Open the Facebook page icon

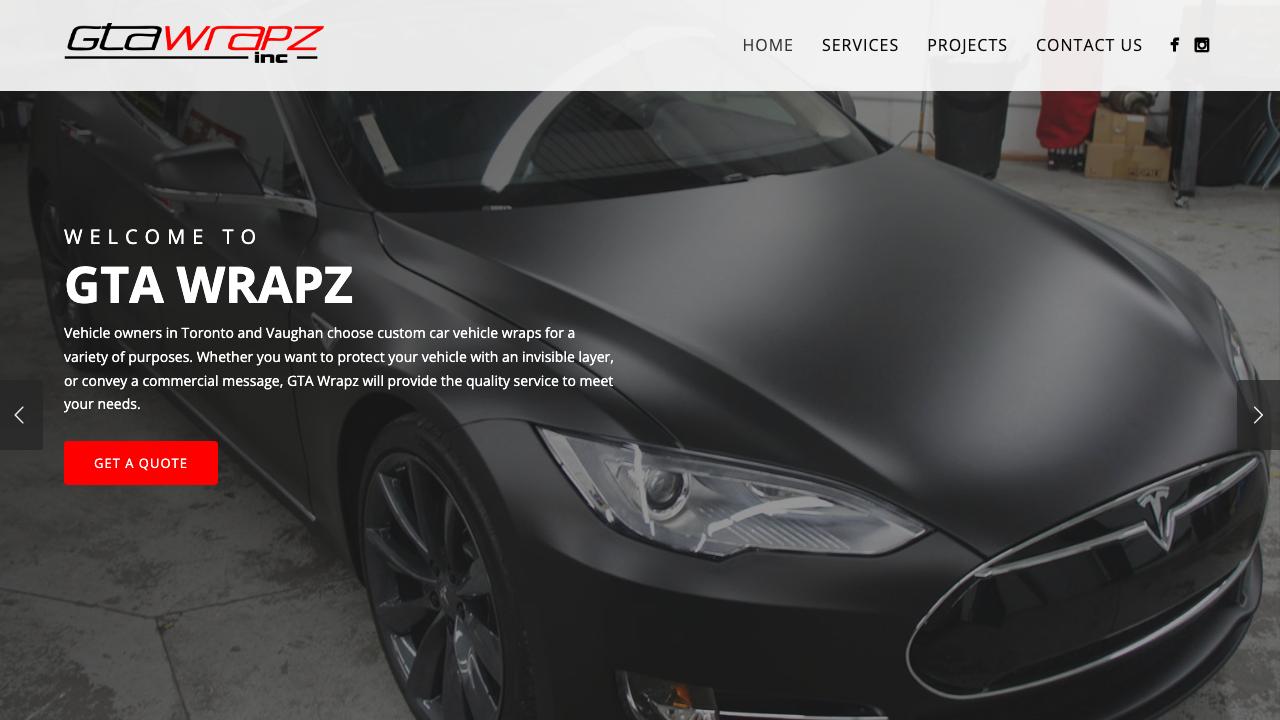(x=1174, y=45)
